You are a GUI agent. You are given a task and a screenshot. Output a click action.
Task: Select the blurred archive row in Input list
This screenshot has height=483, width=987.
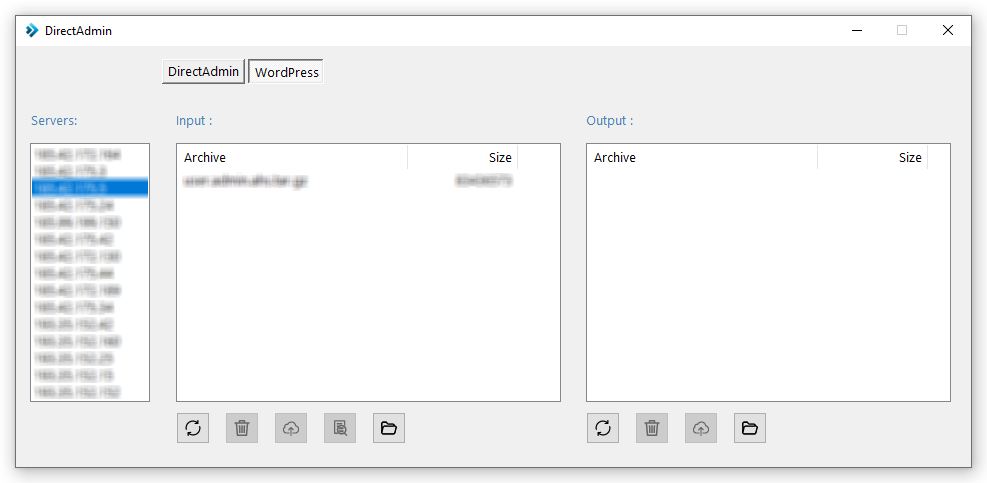pyautogui.click(x=348, y=181)
